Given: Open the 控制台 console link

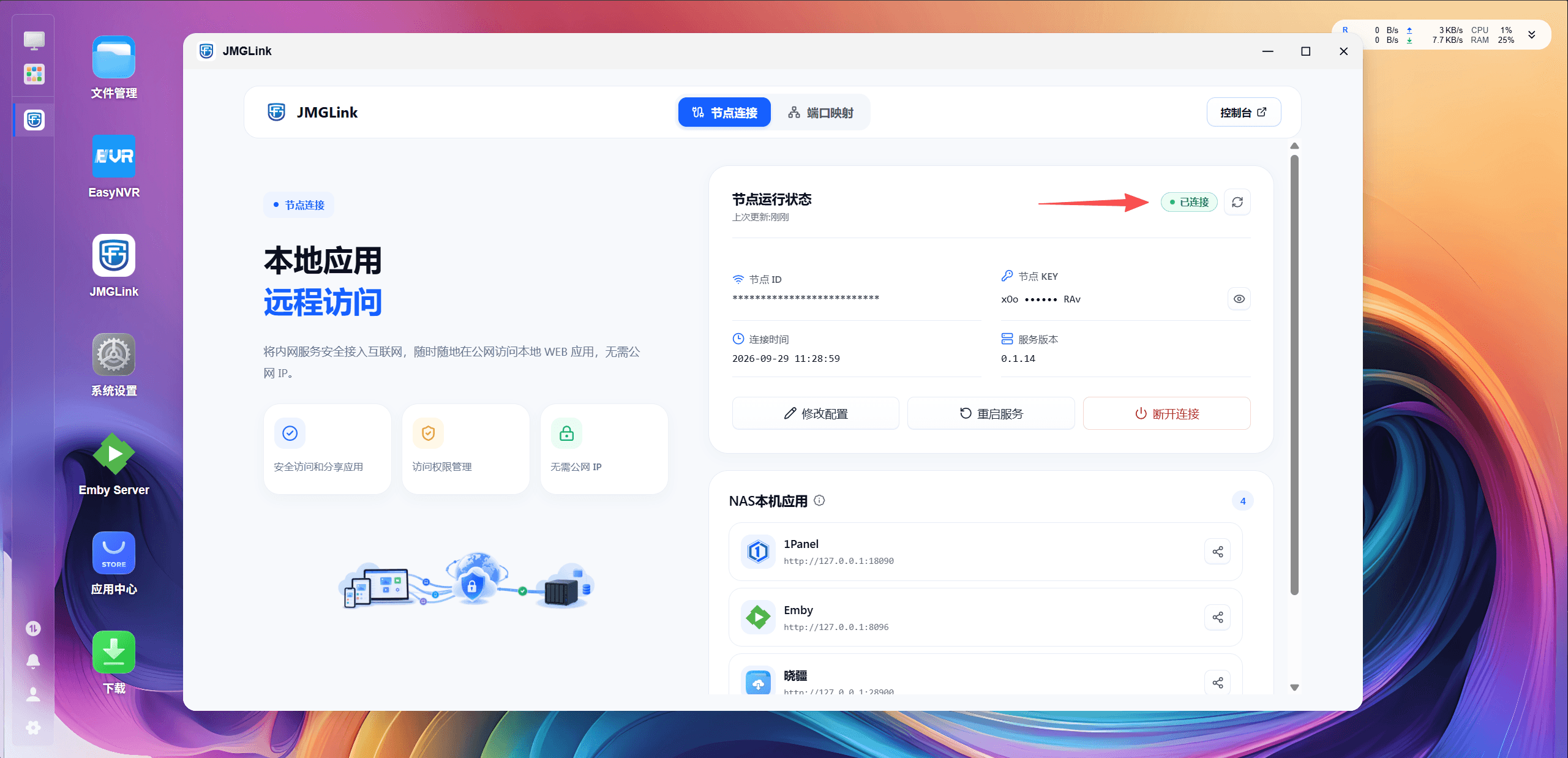Looking at the screenshot, I should tap(1244, 113).
